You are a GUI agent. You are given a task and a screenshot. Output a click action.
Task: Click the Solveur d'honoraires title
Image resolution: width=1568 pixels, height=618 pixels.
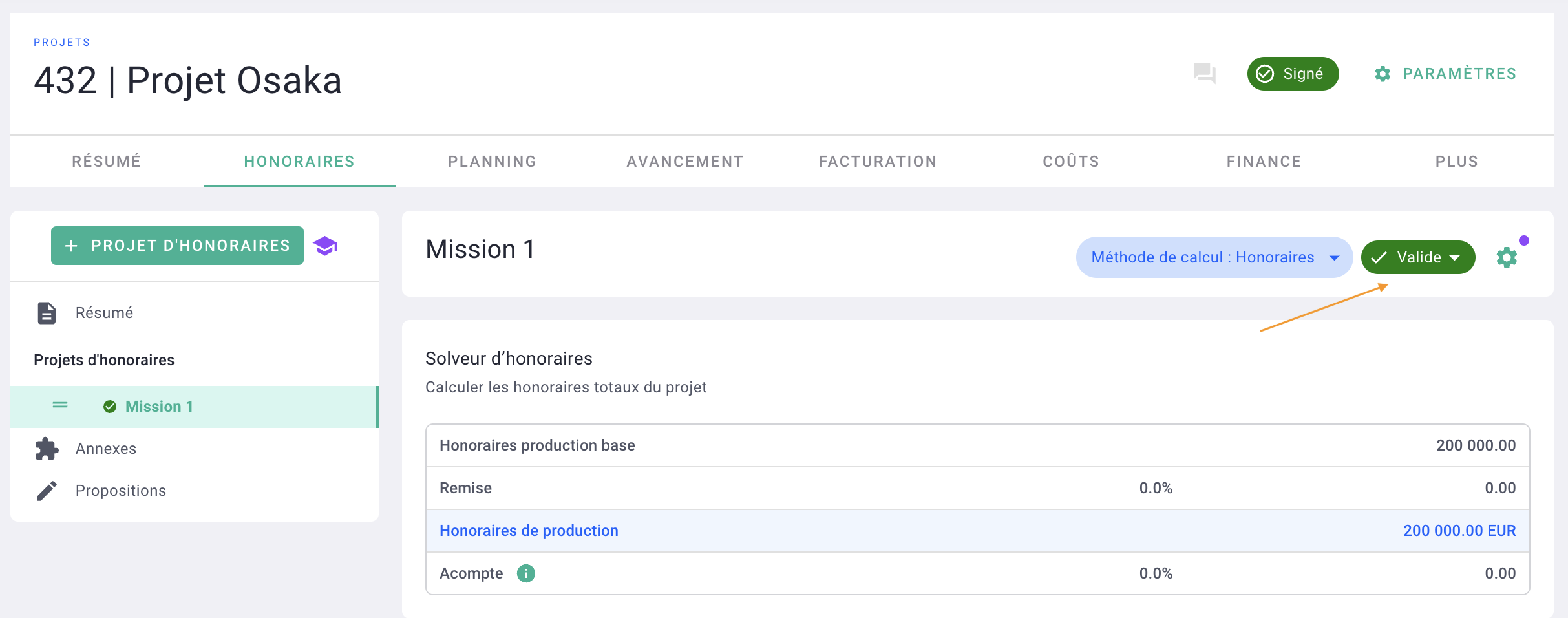[509, 358]
